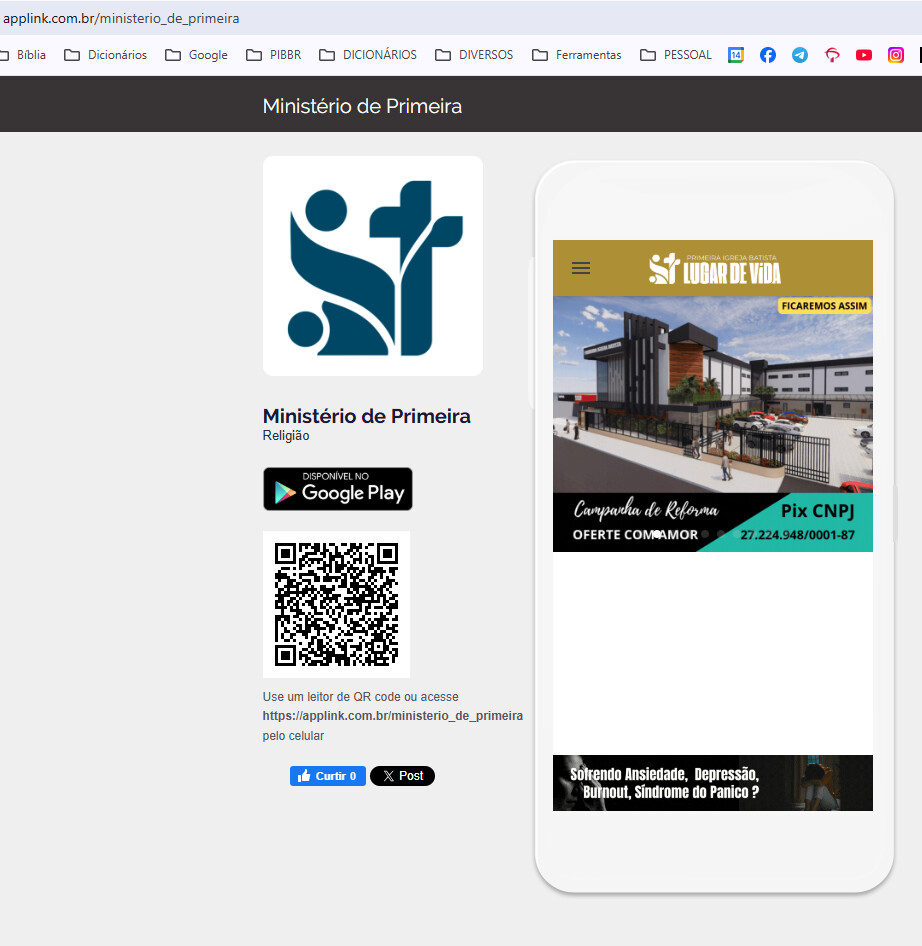Open the red headset bookmark icon
This screenshot has height=946, width=922.
point(832,55)
